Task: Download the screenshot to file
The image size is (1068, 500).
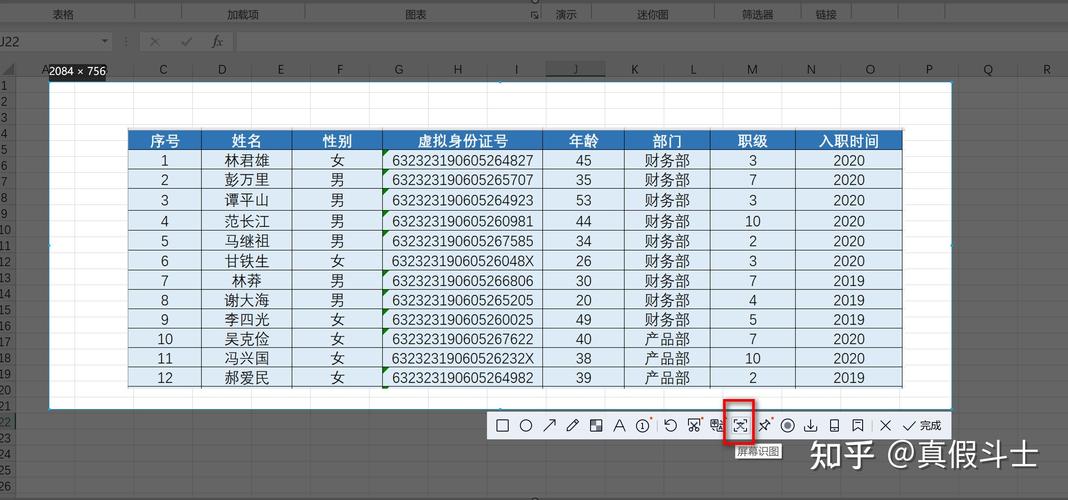Action: [811, 426]
